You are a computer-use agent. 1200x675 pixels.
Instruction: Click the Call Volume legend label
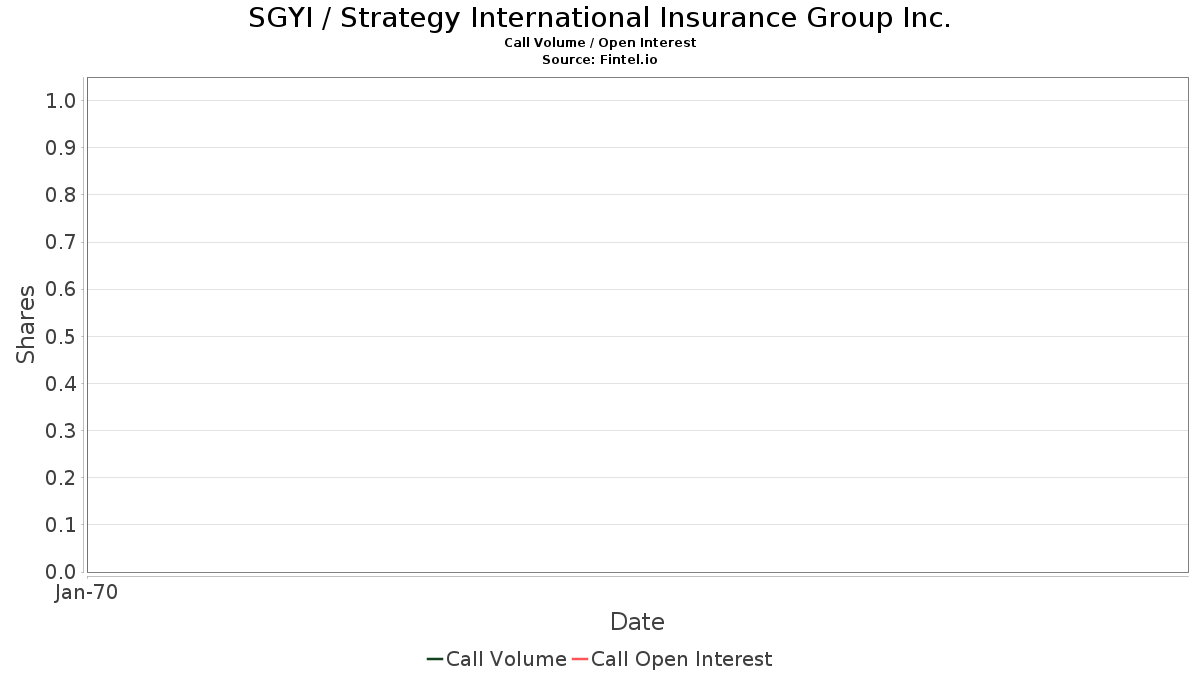pyautogui.click(x=506, y=659)
